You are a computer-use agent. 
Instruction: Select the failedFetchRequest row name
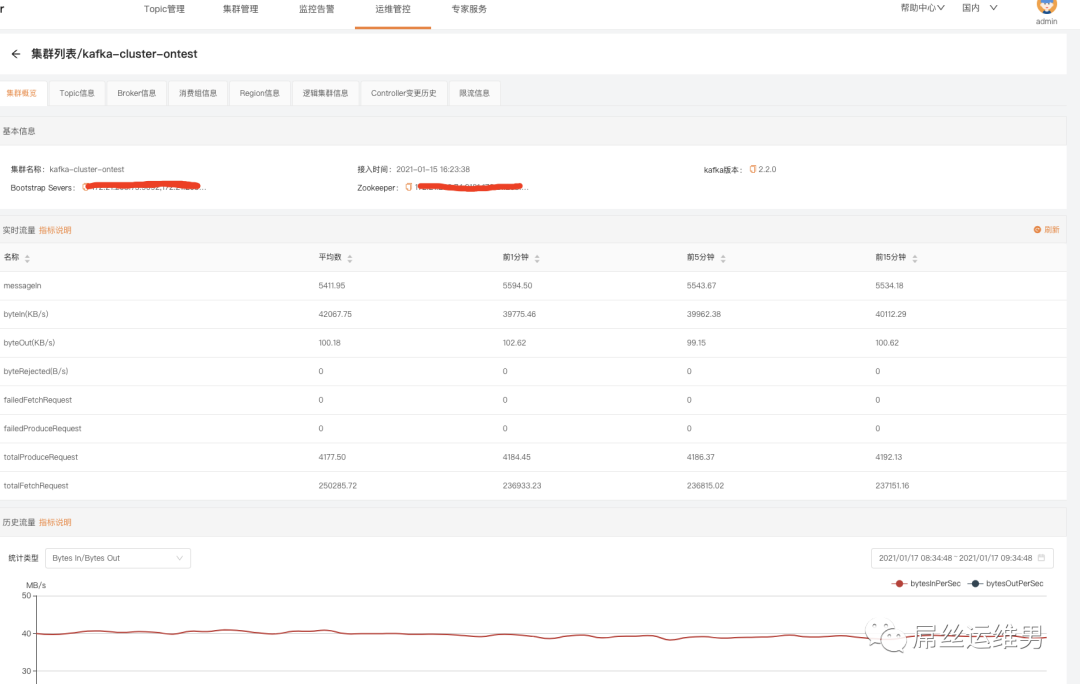coord(38,400)
